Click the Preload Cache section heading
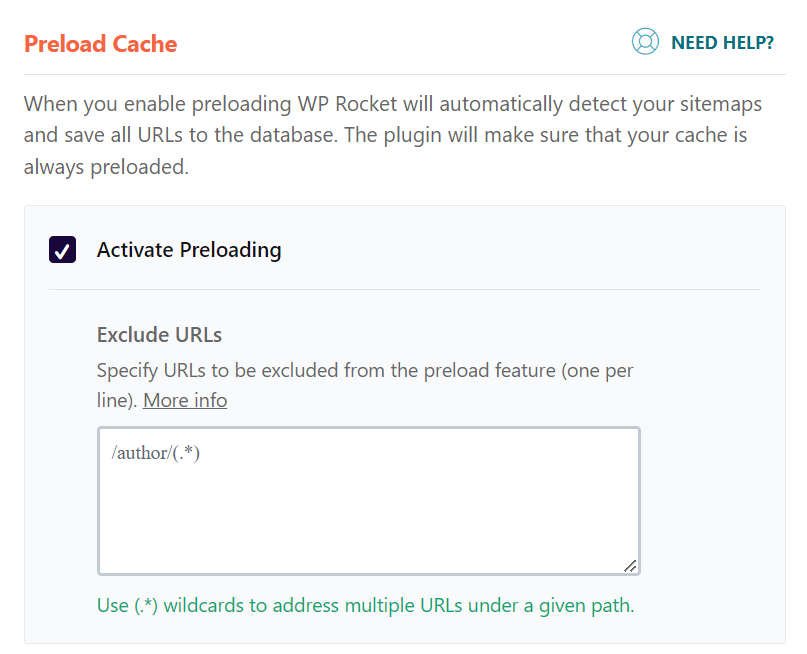Image resolution: width=807 pixels, height=654 pixels. pyautogui.click(x=100, y=44)
